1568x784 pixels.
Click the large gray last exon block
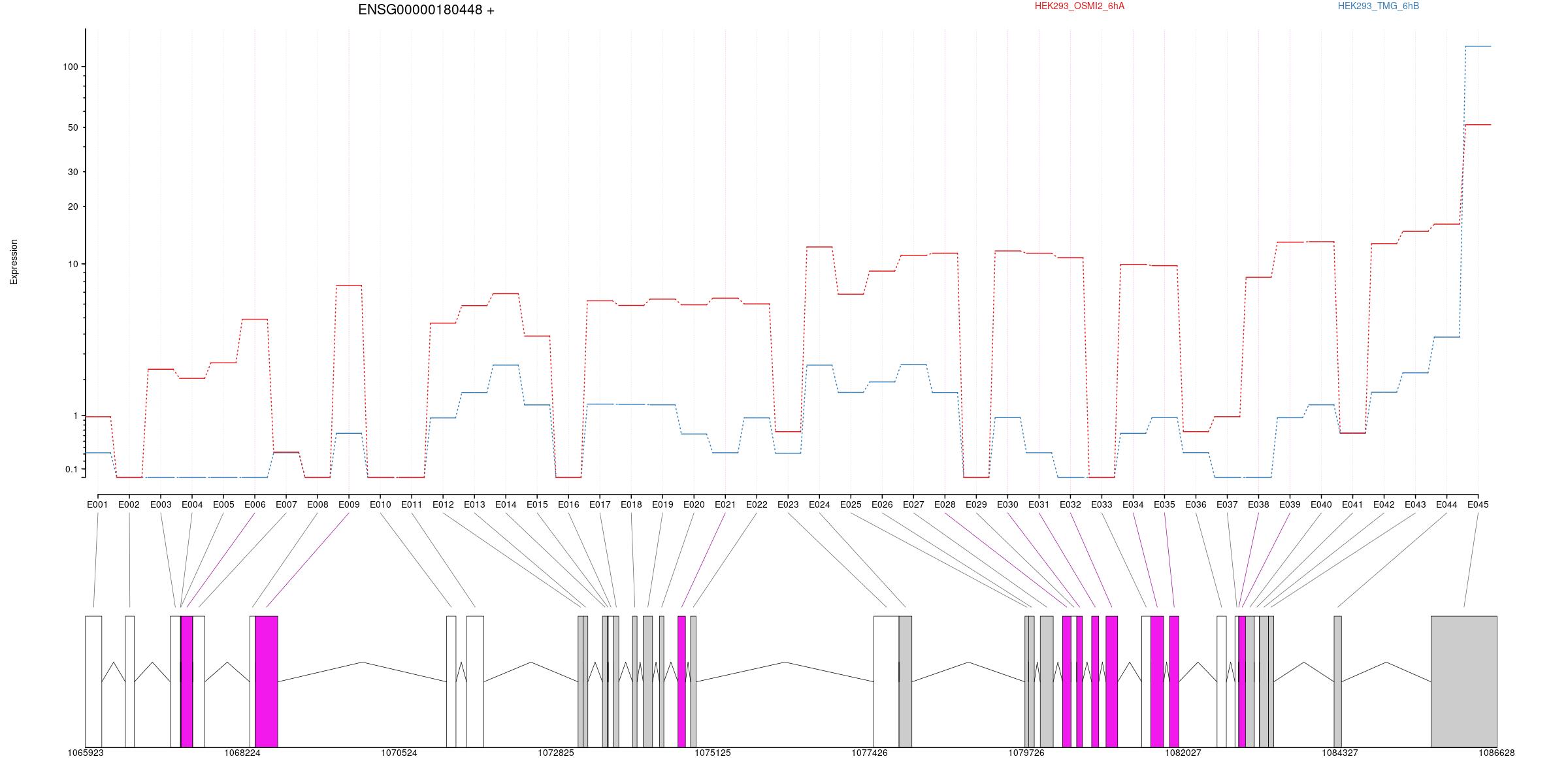click(1464, 681)
